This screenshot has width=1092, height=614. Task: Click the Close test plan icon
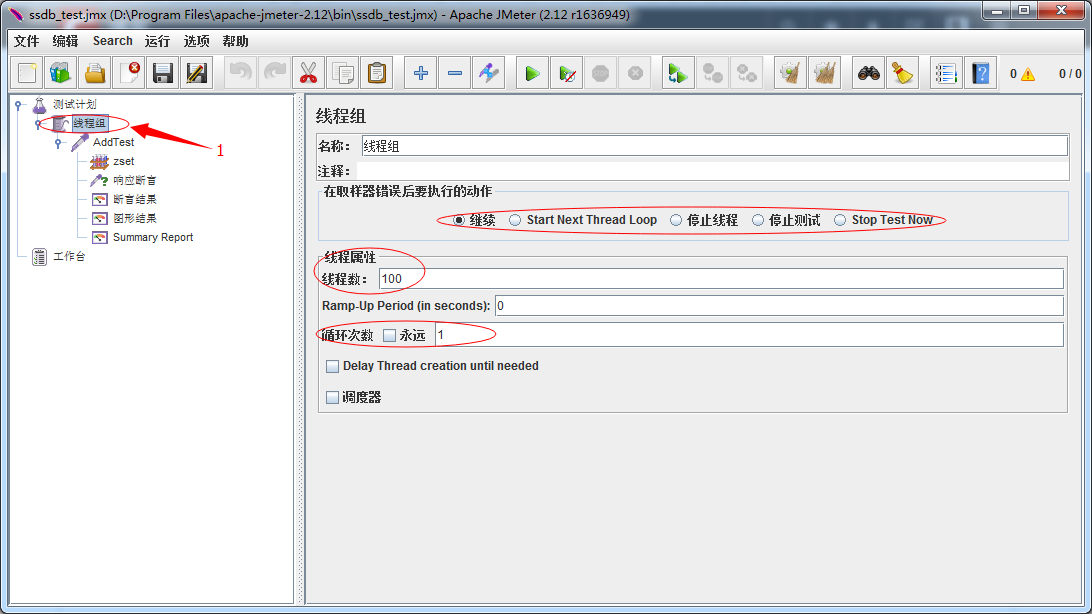[129, 73]
